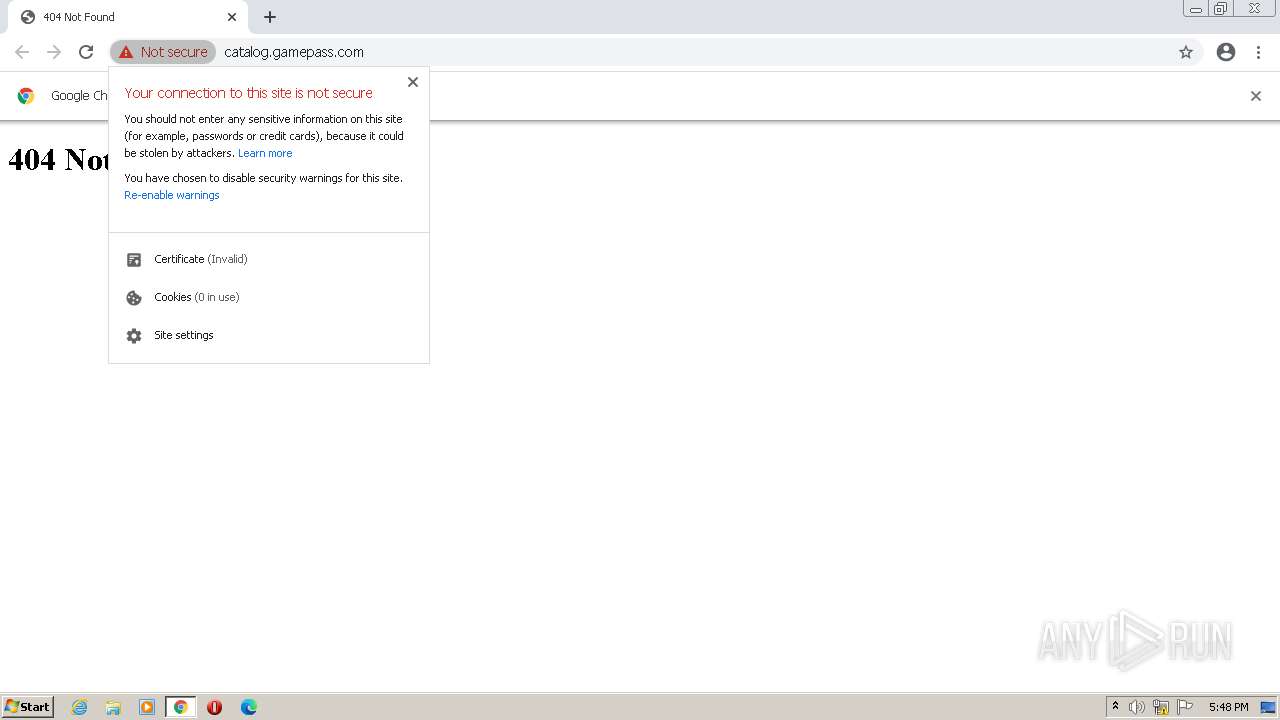Open the volume speaker tray icon
The width and height of the screenshot is (1280, 720).
coord(1137,707)
